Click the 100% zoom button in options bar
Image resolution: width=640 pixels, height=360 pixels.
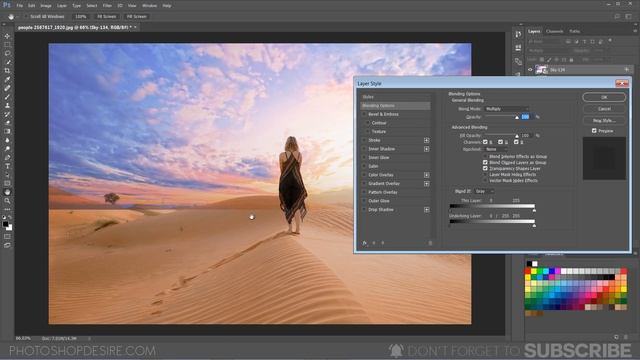pyautogui.click(x=81, y=17)
